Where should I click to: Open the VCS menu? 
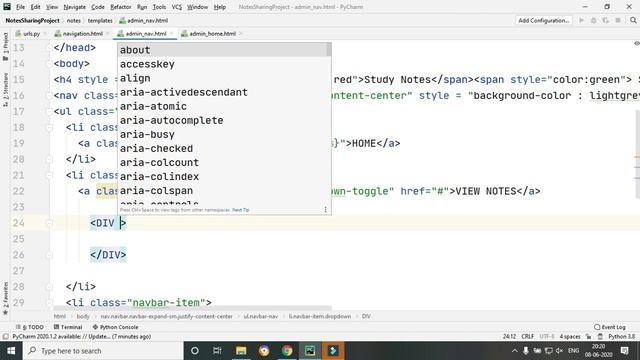(176, 7)
